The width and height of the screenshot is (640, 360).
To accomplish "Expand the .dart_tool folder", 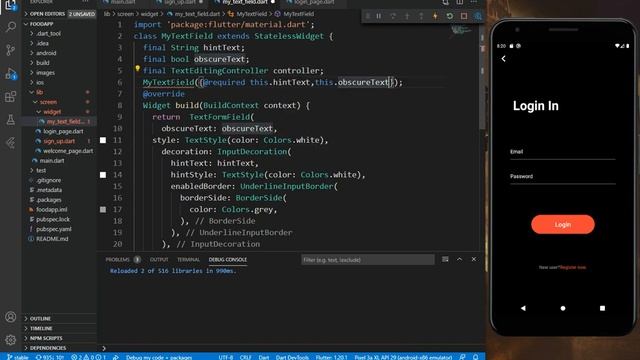I will click(x=48, y=33).
